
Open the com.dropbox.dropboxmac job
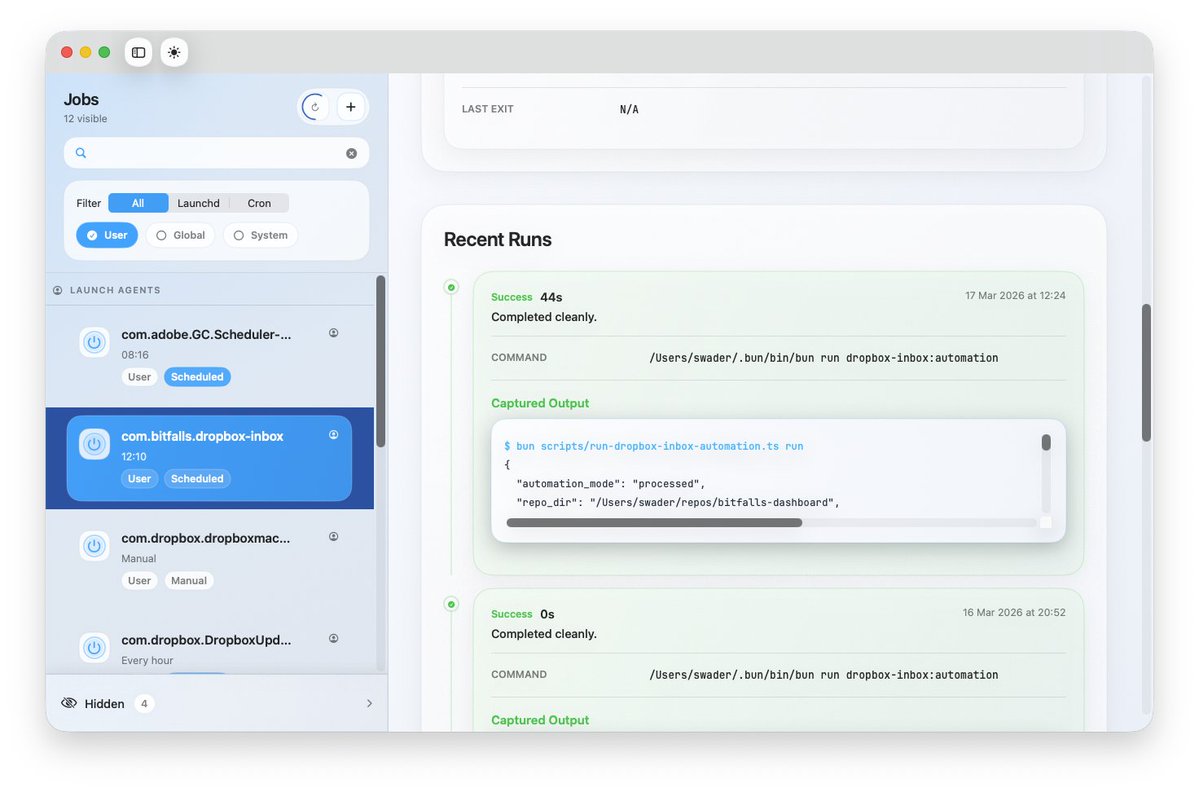(210, 560)
